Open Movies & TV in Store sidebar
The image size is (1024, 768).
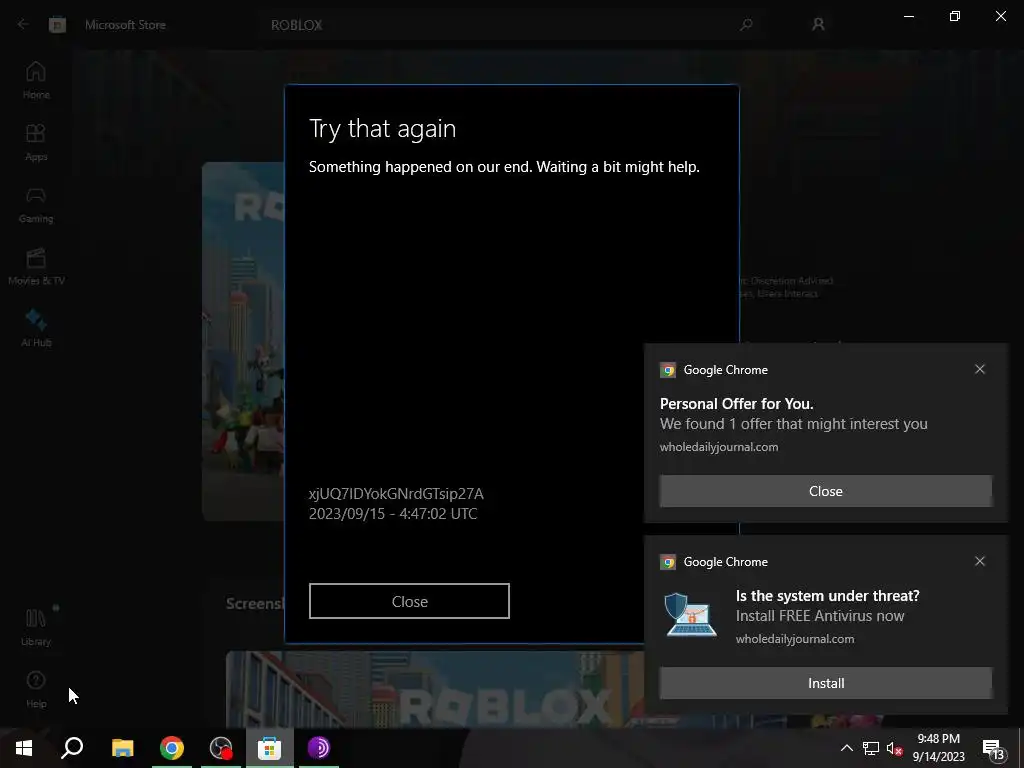[x=36, y=266]
